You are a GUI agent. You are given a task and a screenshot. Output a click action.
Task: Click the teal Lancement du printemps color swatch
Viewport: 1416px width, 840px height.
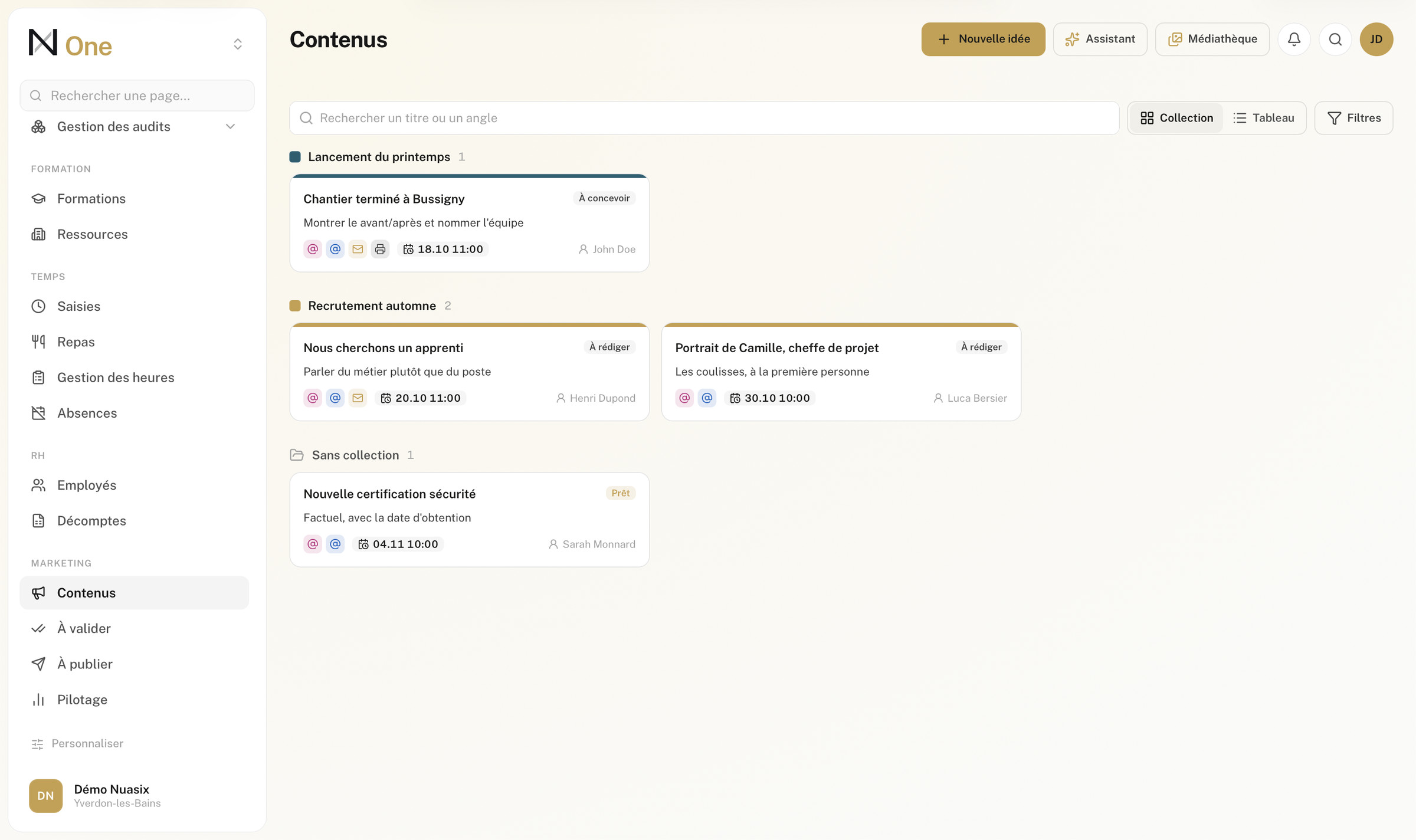point(295,157)
